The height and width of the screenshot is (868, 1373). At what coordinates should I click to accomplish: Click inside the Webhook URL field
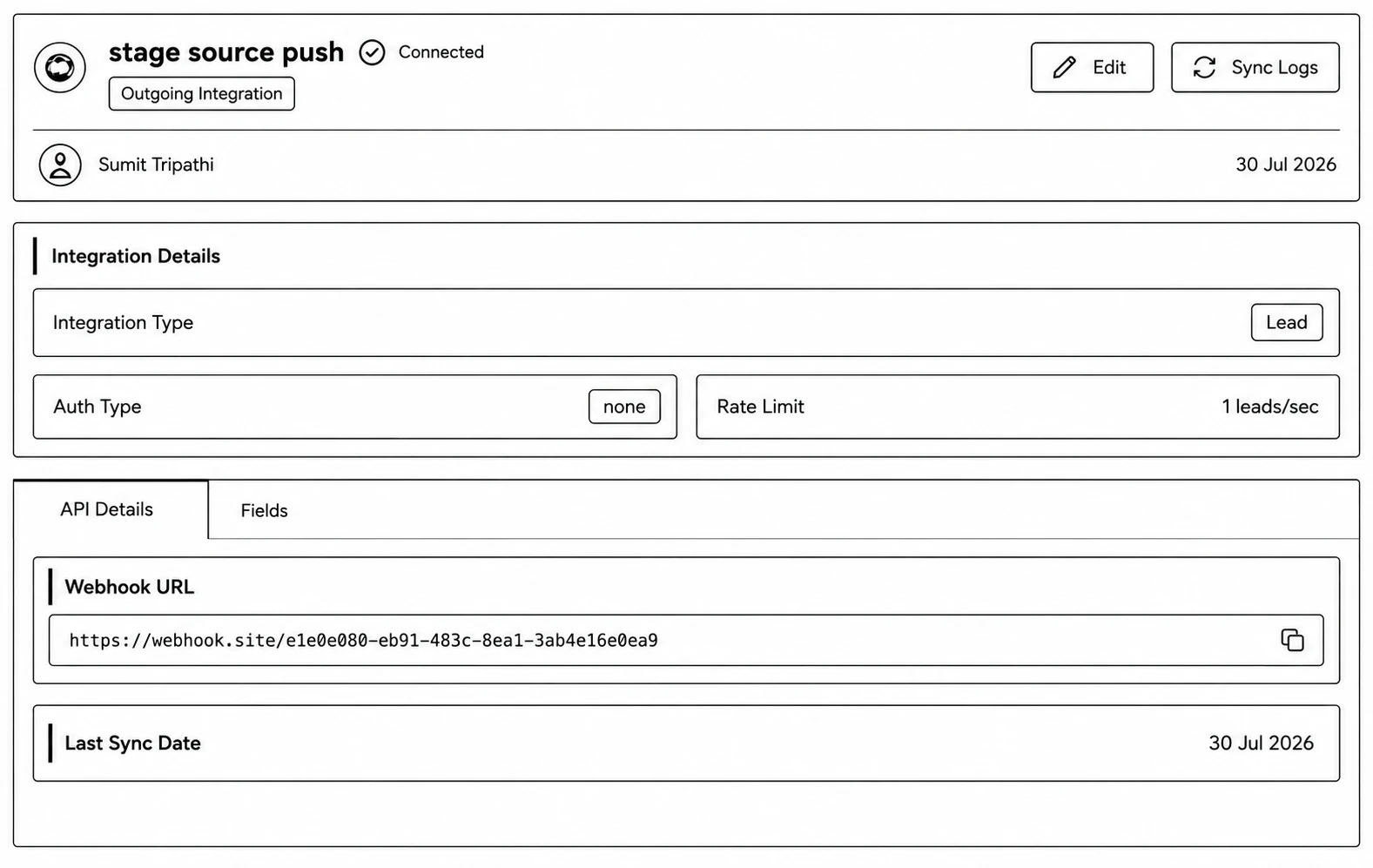coord(686,640)
